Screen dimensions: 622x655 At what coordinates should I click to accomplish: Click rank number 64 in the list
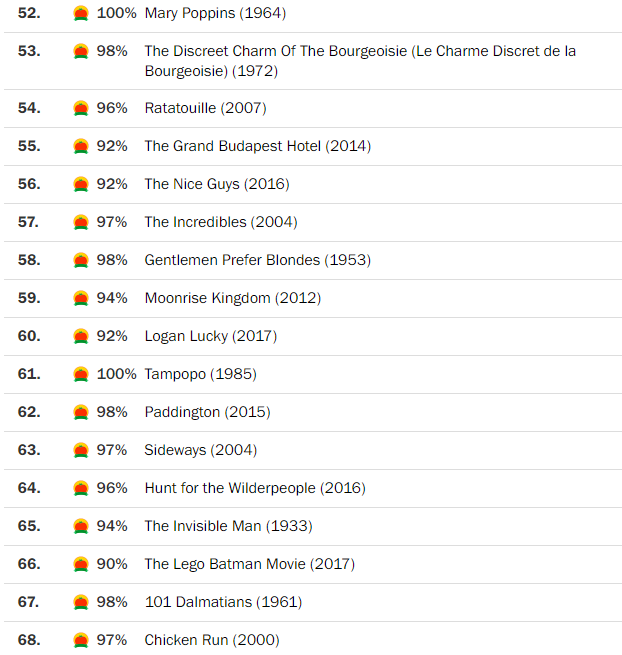point(29,488)
